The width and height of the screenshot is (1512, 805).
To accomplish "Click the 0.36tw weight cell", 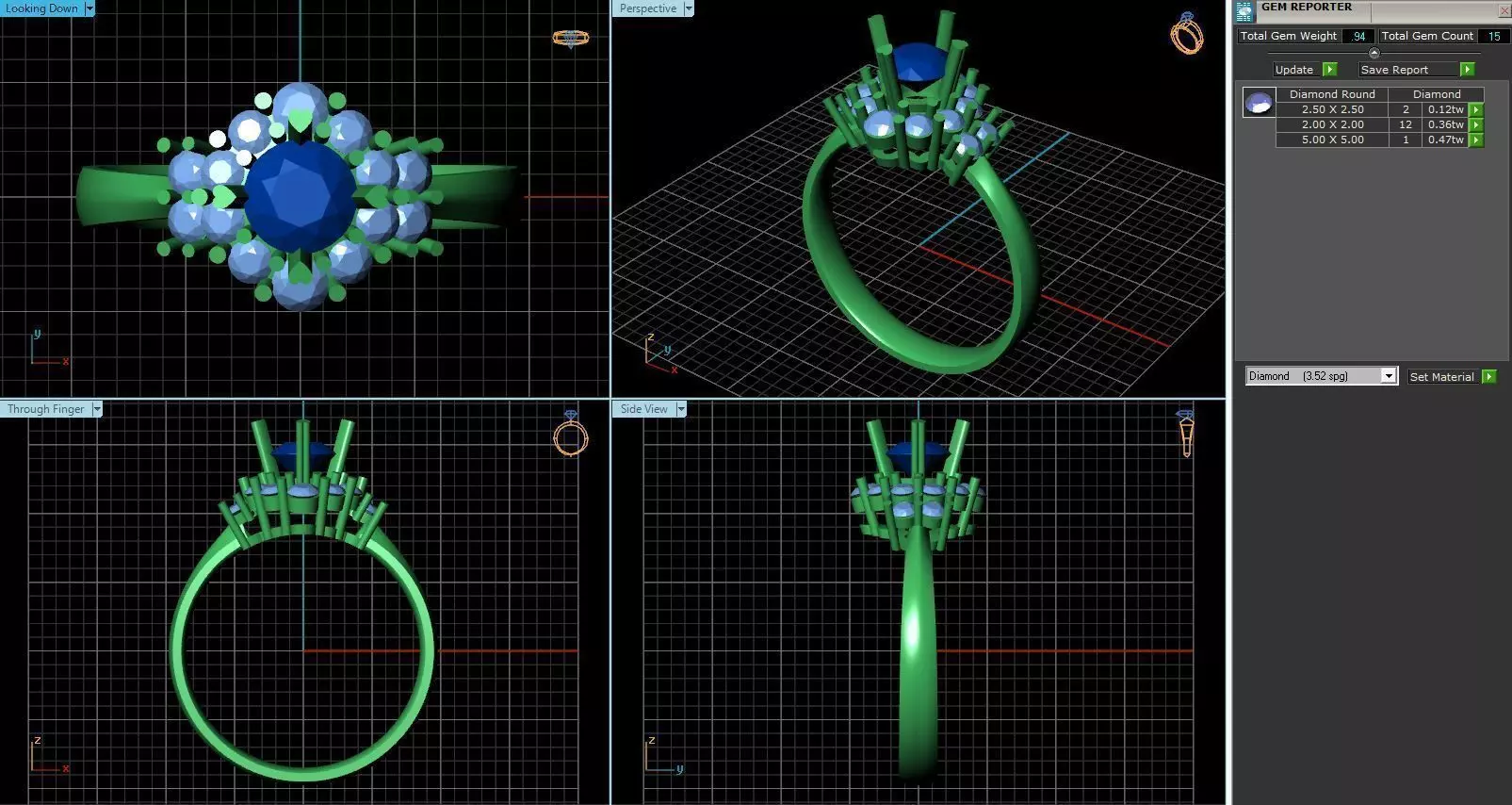I will pyautogui.click(x=1446, y=125).
